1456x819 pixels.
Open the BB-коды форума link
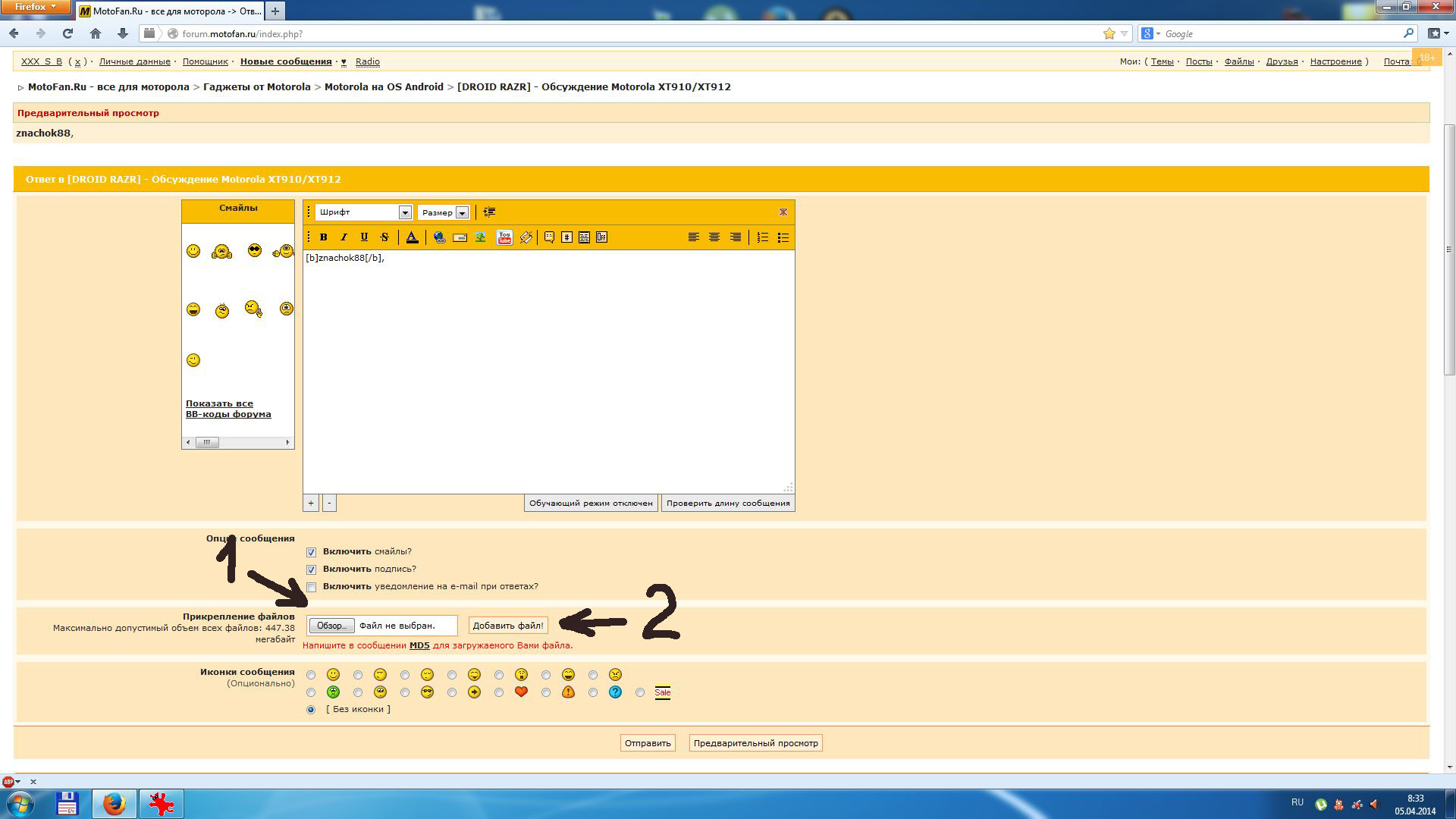(228, 414)
